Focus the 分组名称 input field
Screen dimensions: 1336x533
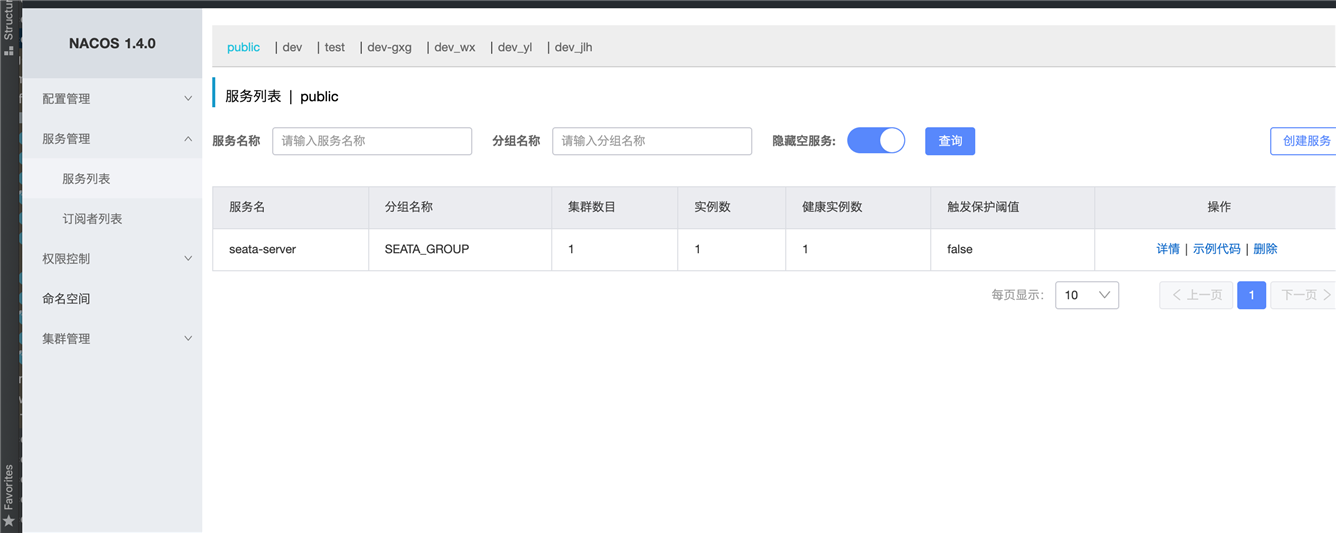coord(652,141)
